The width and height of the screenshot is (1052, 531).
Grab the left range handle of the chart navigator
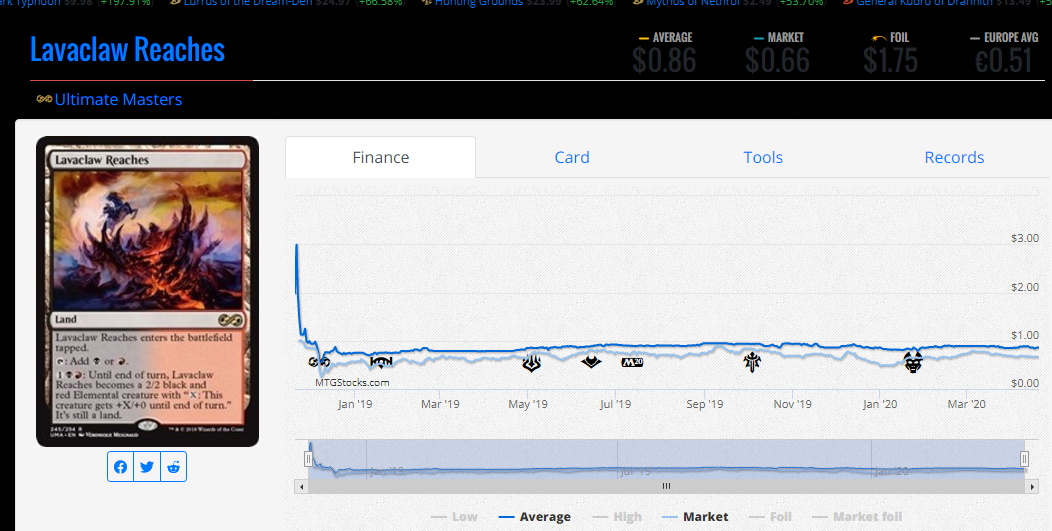pos(308,458)
